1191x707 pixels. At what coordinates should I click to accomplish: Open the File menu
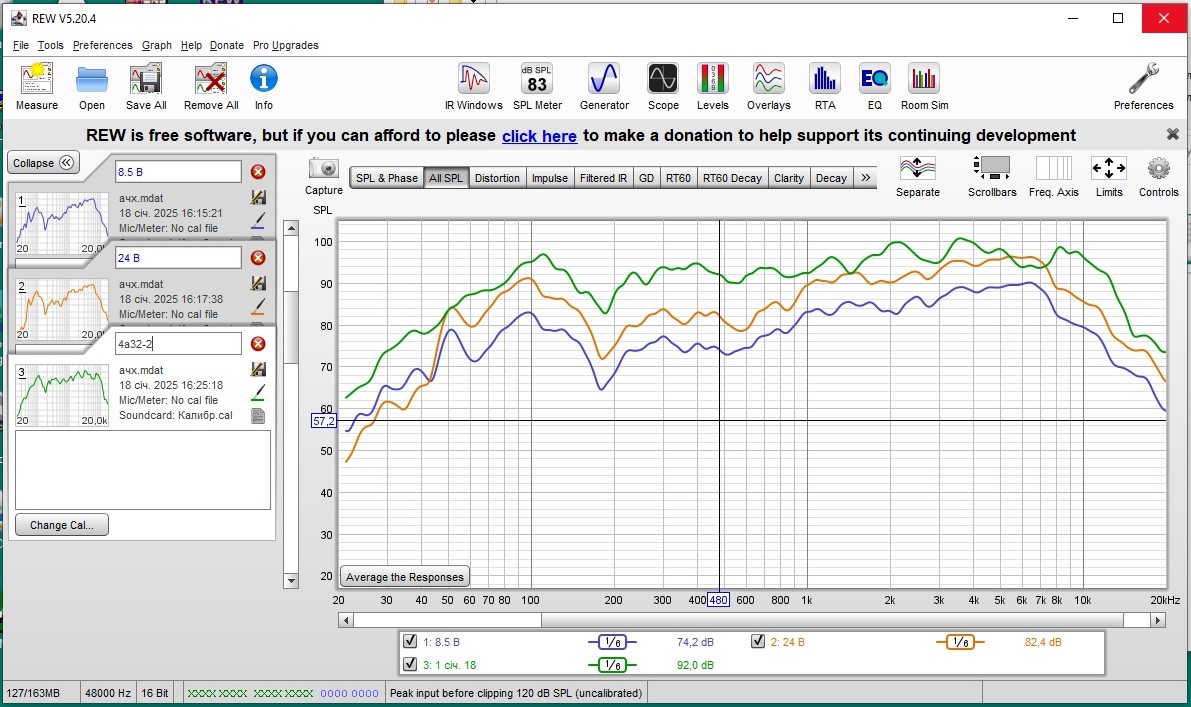click(21, 45)
